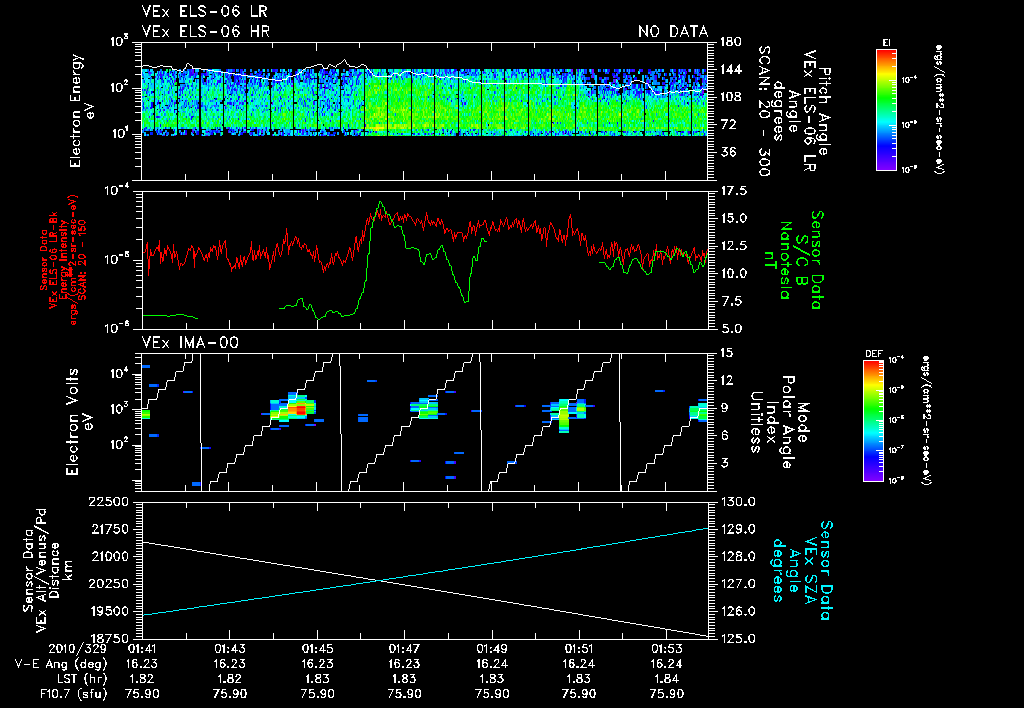Click the 180 pitch angle tick label
The width and height of the screenshot is (1024, 708).
pyautogui.click(x=730, y=42)
